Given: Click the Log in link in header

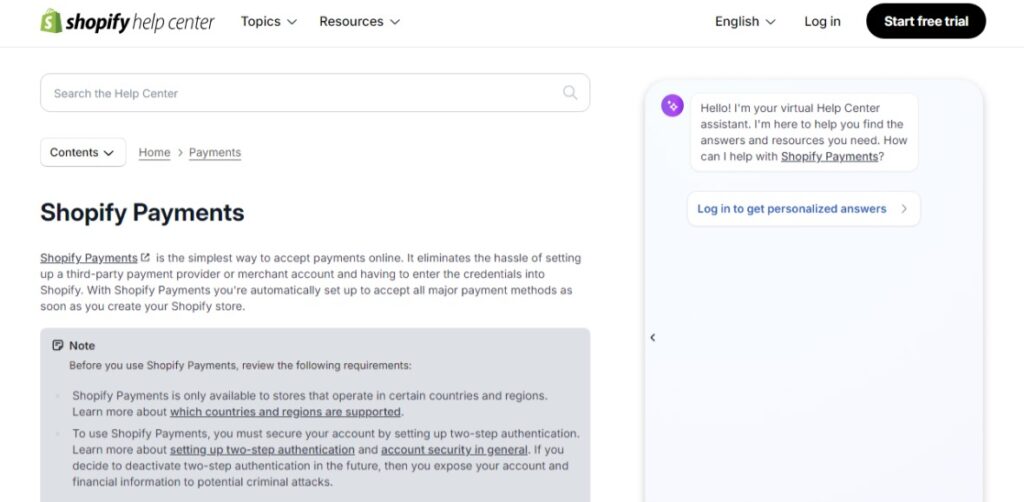Looking at the screenshot, I should (822, 22).
